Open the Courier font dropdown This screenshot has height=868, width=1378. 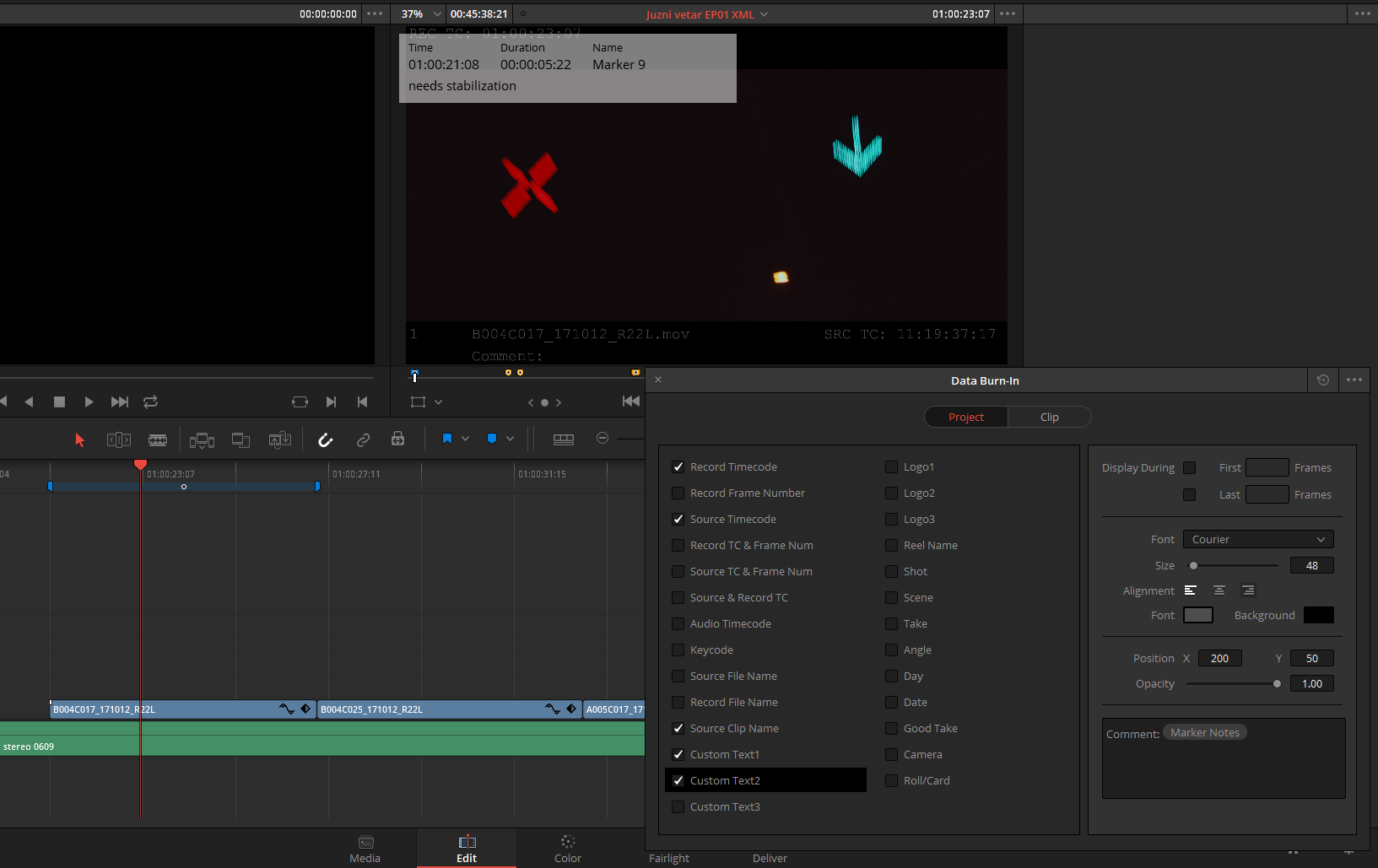pos(1258,540)
